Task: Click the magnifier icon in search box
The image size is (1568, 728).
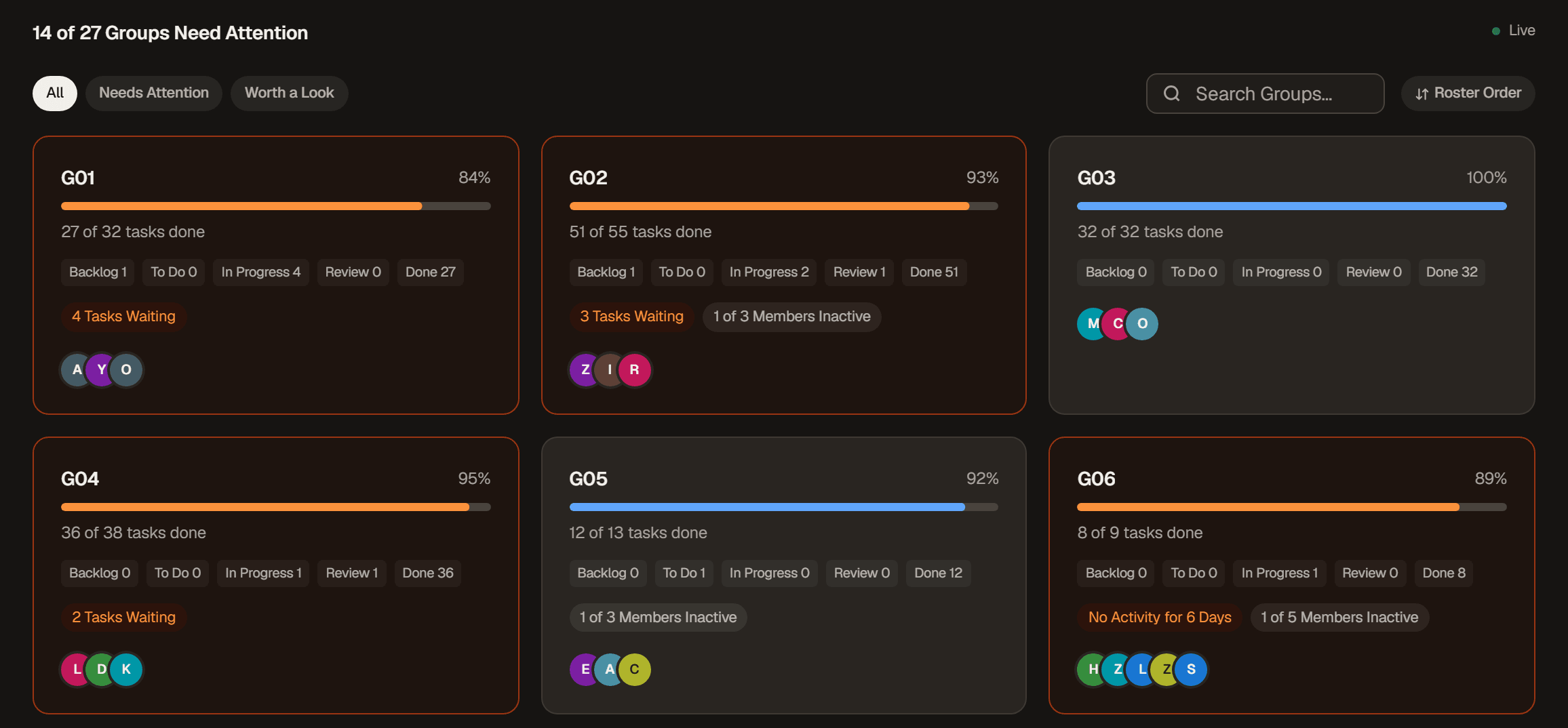Action: [x=1171, y=94]
